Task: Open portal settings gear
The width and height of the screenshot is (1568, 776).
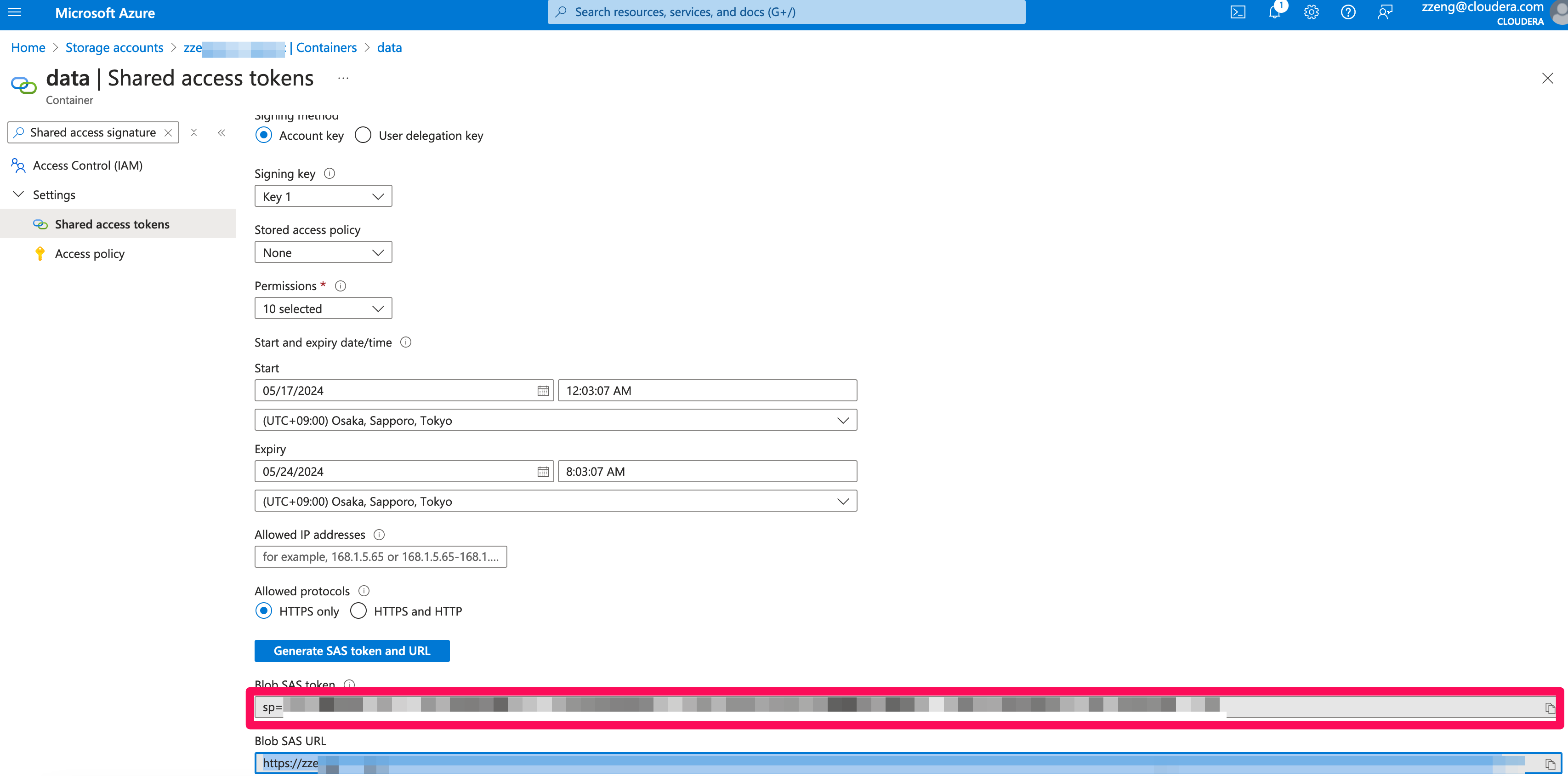Action: (1311, 11)
